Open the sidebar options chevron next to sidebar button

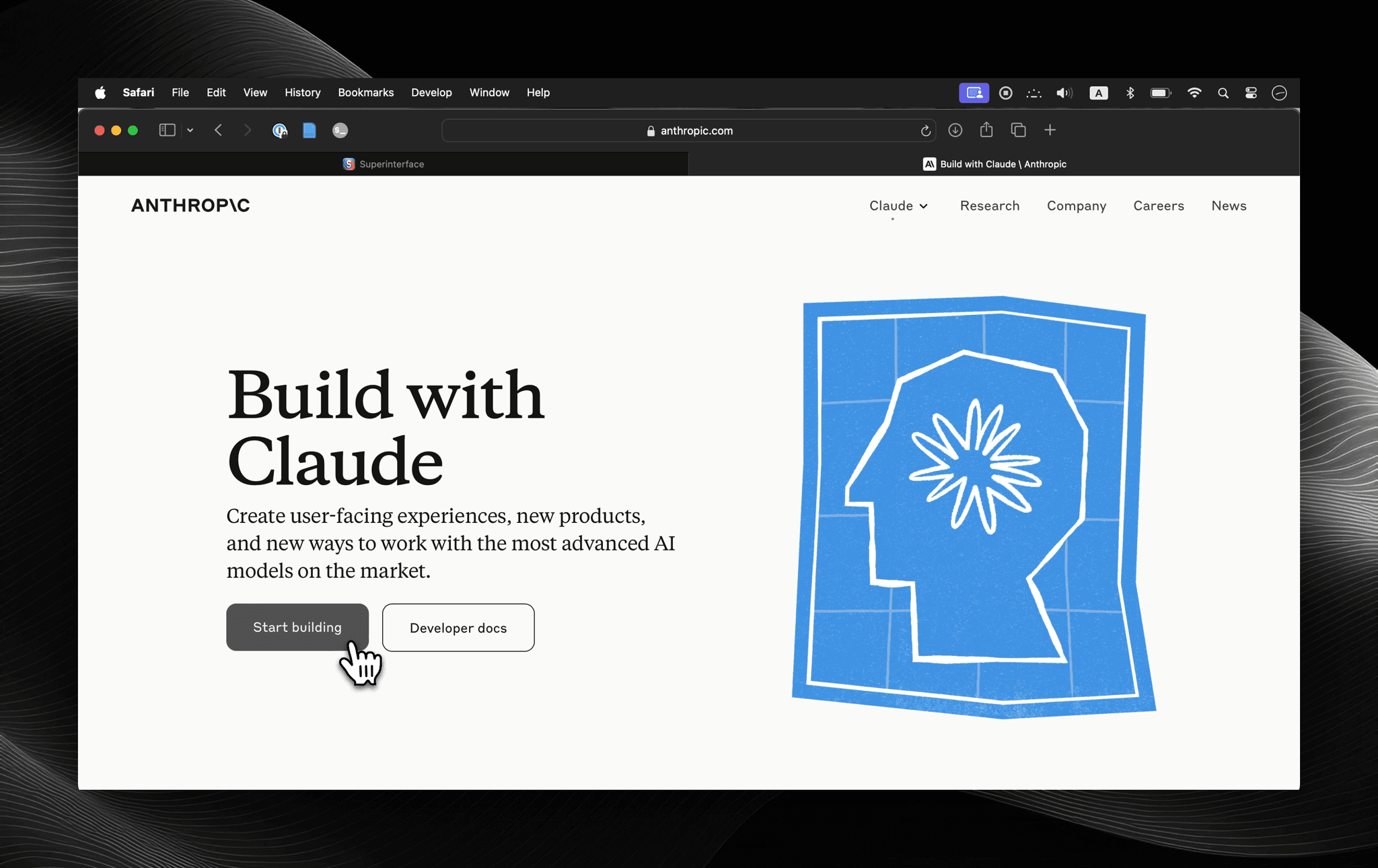click(190, 130)
